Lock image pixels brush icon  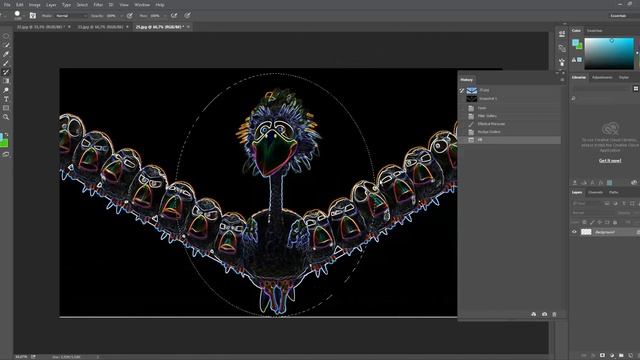[592, 222]
